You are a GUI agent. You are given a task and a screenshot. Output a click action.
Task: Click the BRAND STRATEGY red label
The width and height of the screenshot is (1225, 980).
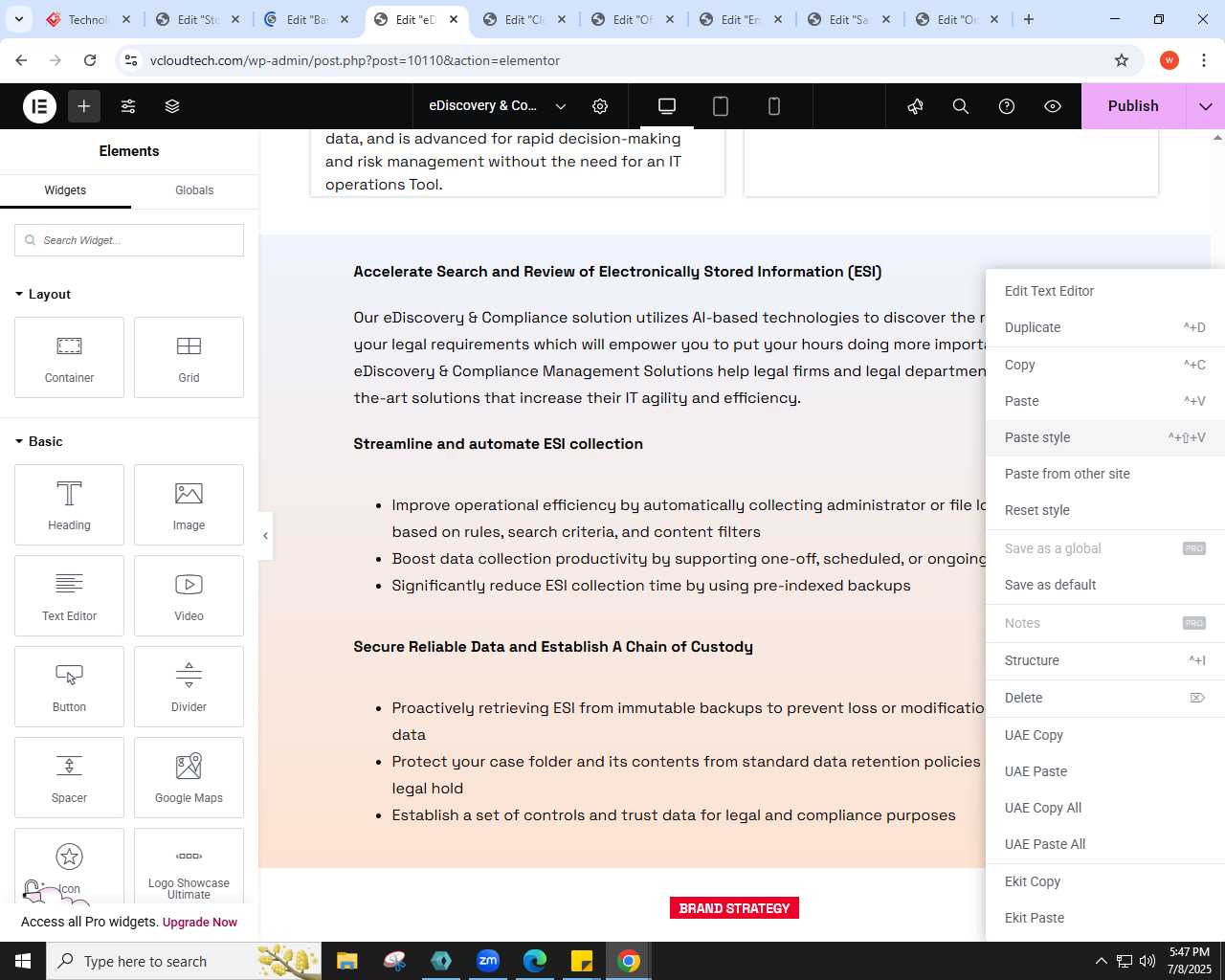[x=734, y=908]
